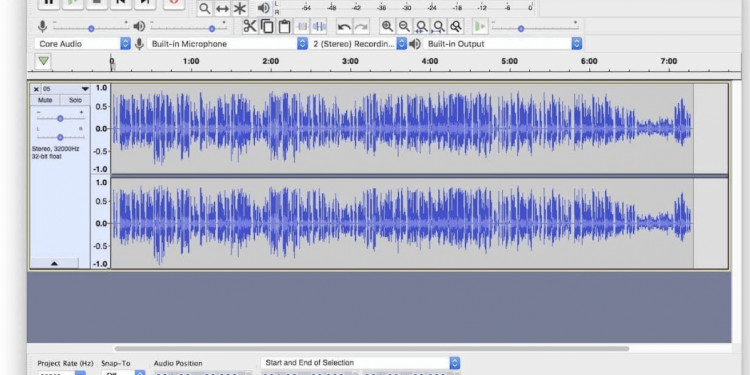Click the Zoom In icon
This screenshot has height=375, width=750.
point(387,26)
